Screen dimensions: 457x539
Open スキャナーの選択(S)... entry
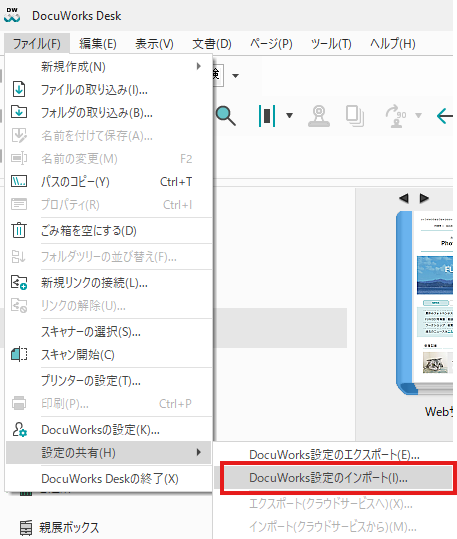click(109, 332)
